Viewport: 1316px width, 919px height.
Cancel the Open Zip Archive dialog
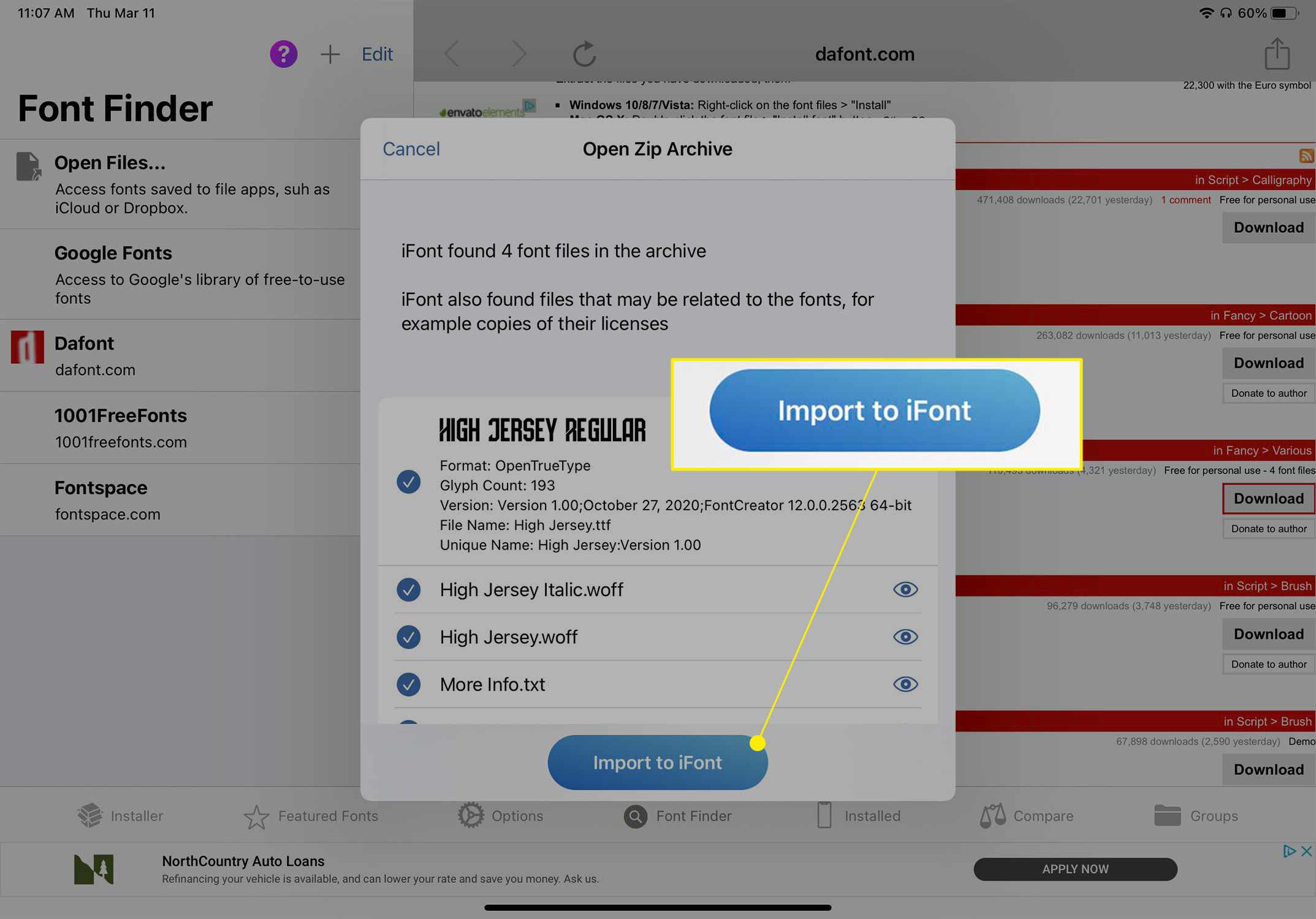pos(411,148)
